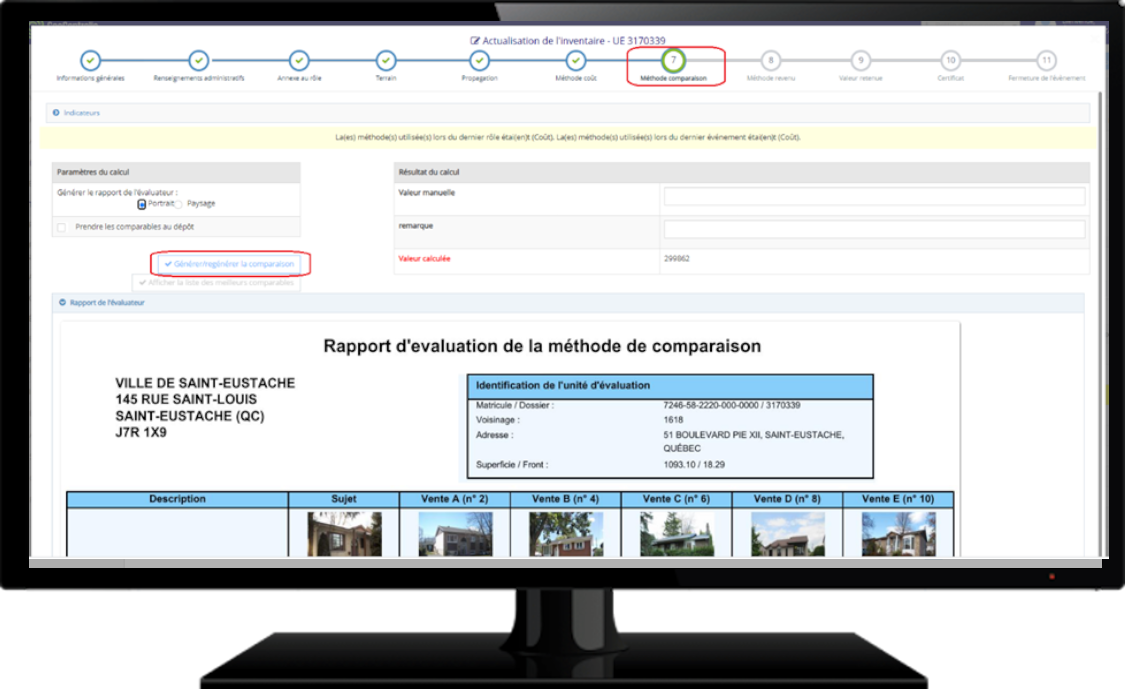Viewport: 1125px width, 689px height.
Task: Open the Vente E (n° 10) photo
Action: click(x=898, y=534)
